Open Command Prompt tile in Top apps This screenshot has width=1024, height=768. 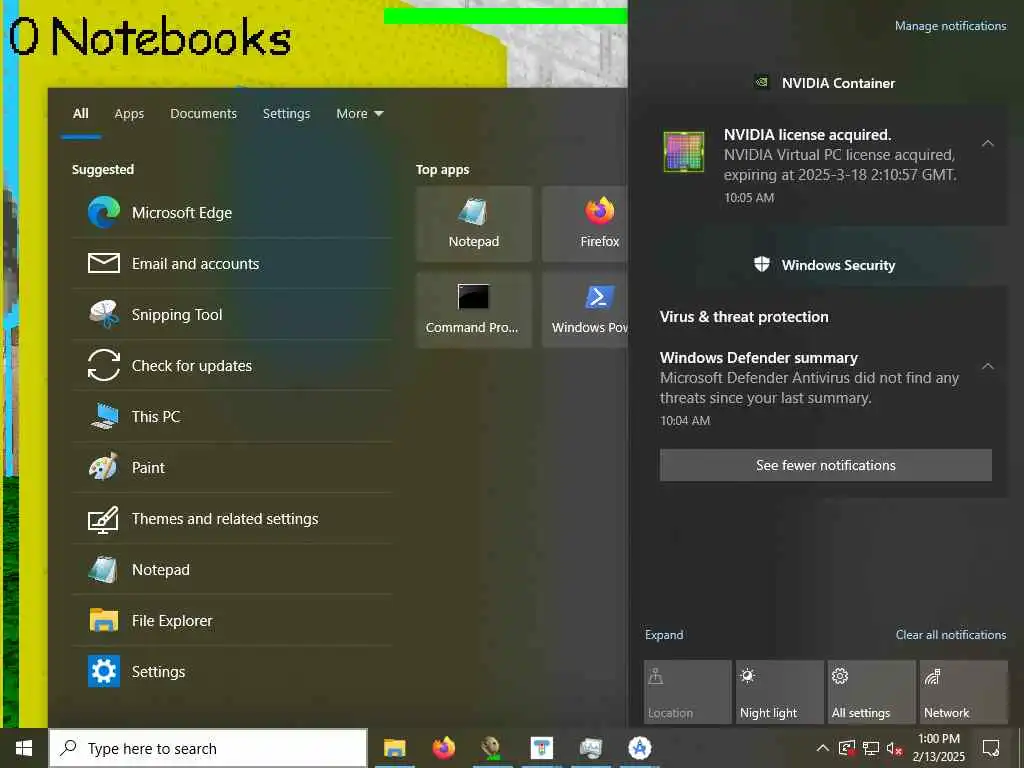473,310
